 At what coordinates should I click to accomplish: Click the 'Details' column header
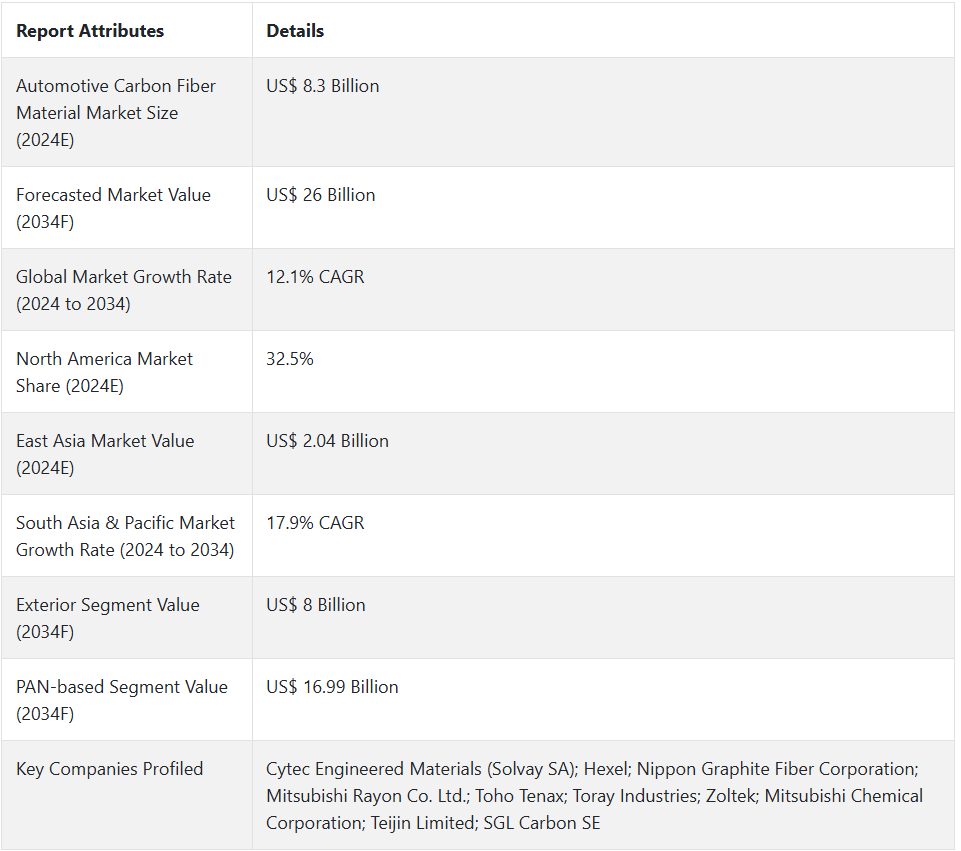(x=295, y=31)
